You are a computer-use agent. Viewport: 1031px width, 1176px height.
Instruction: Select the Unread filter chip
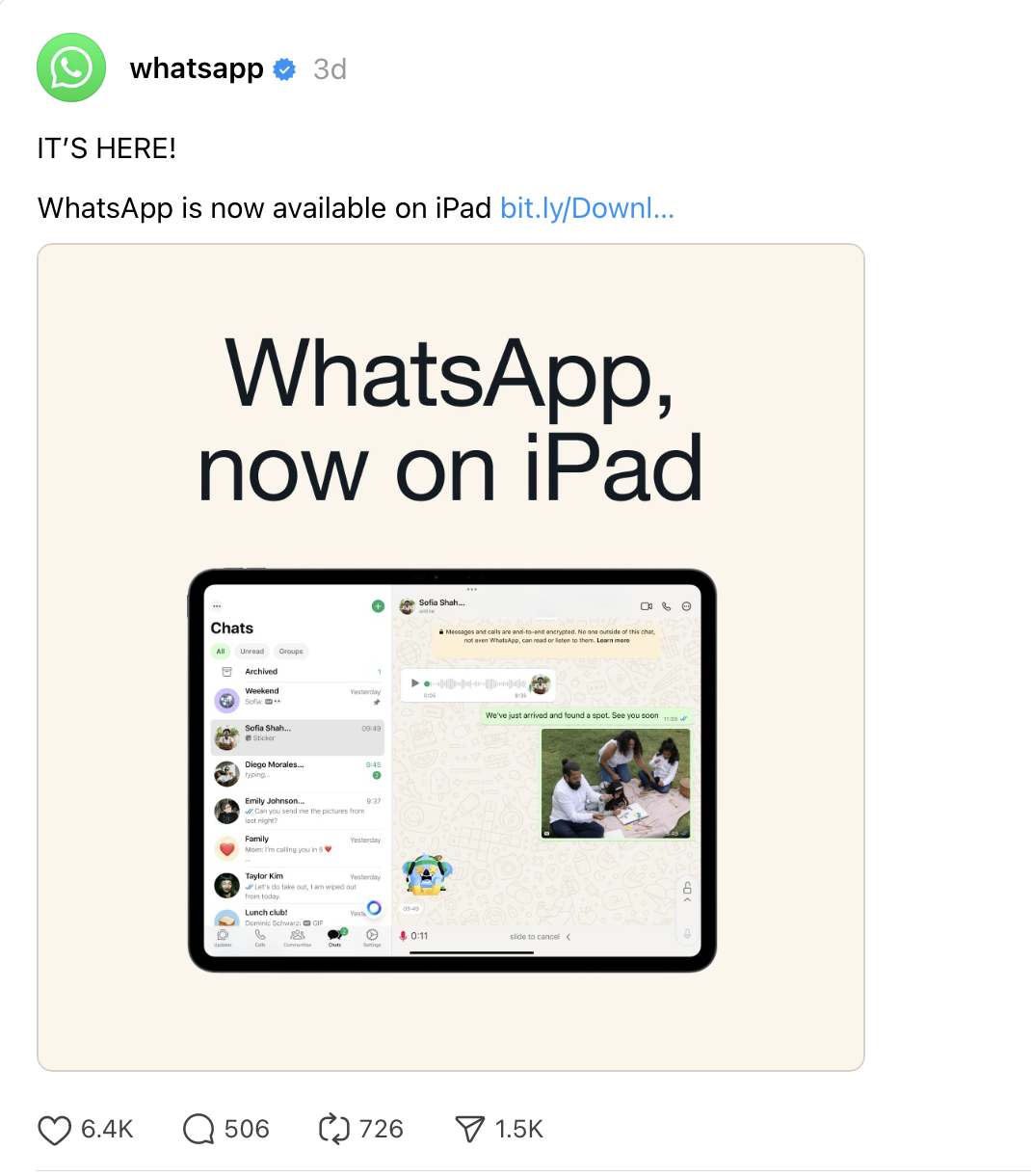251,652
